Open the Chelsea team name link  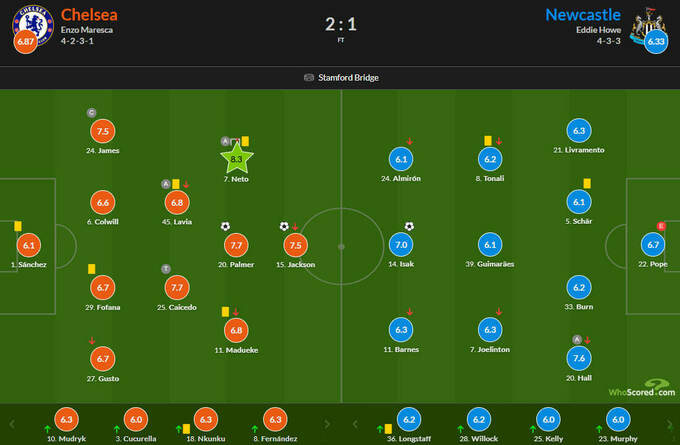point(87,15)
